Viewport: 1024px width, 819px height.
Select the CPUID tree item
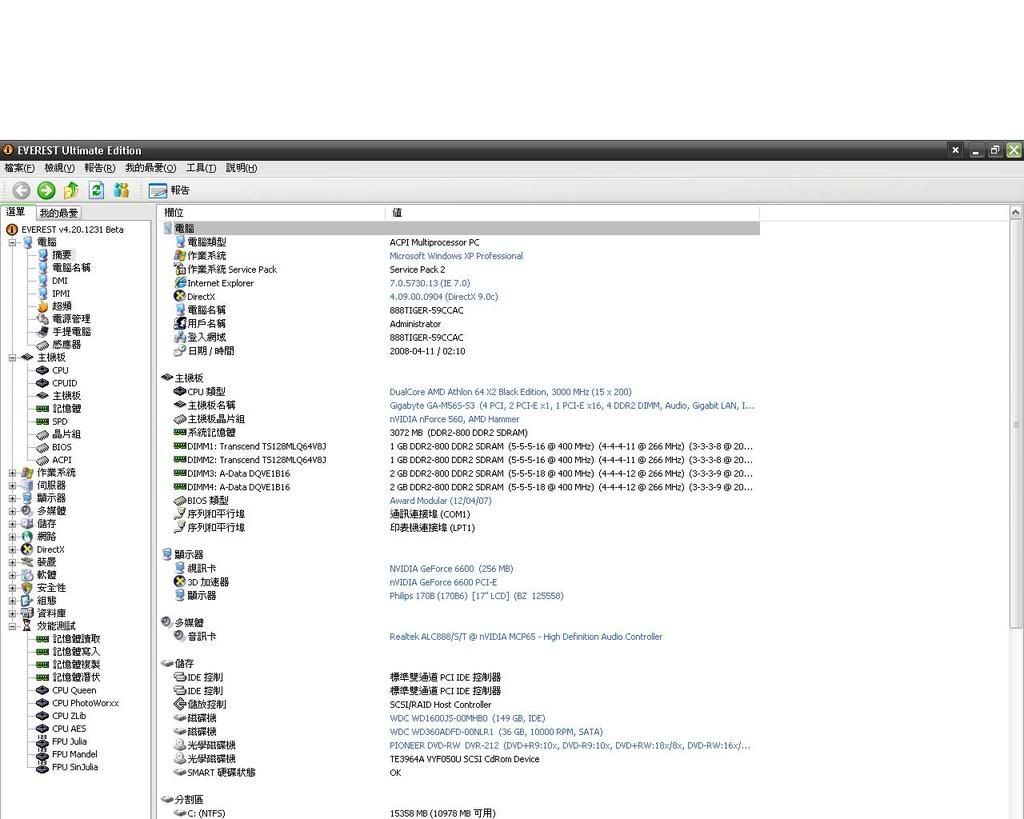click(65, 383)
